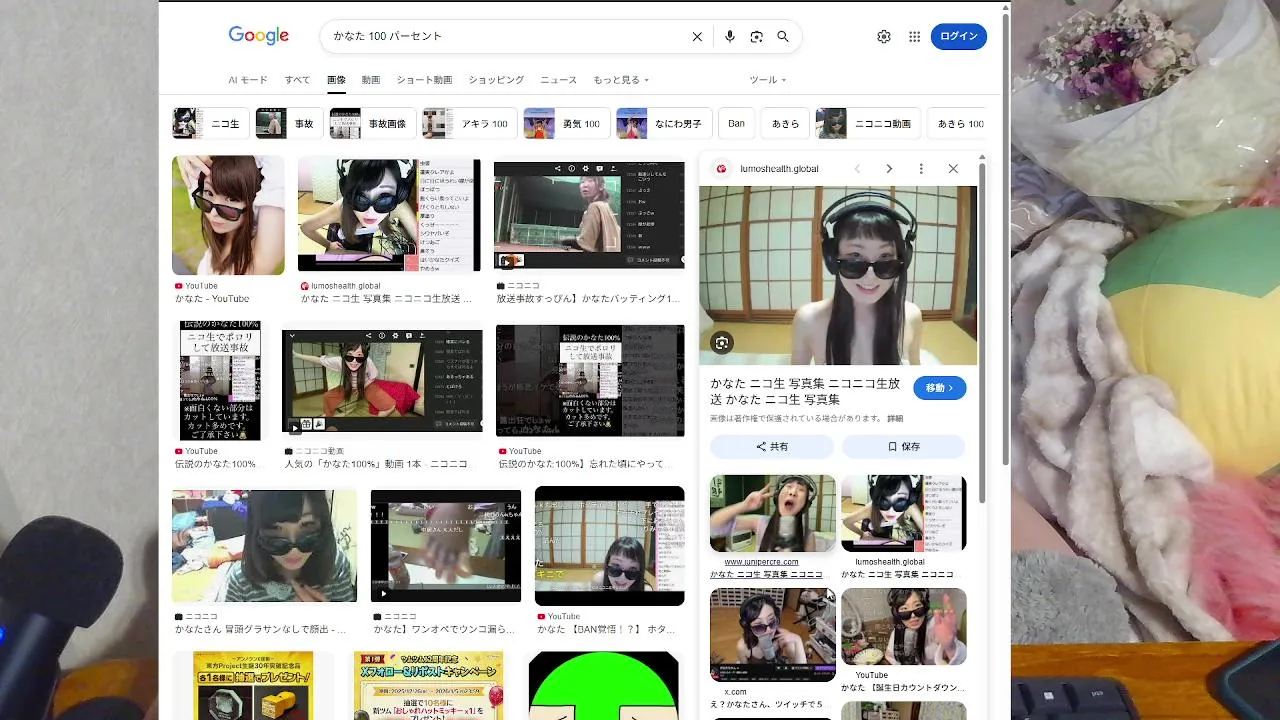Open lumoshealth.global かなた ニコ生 写真集 result
The width and height of the screenshot is (1280, 720).
tap(389, 215)
